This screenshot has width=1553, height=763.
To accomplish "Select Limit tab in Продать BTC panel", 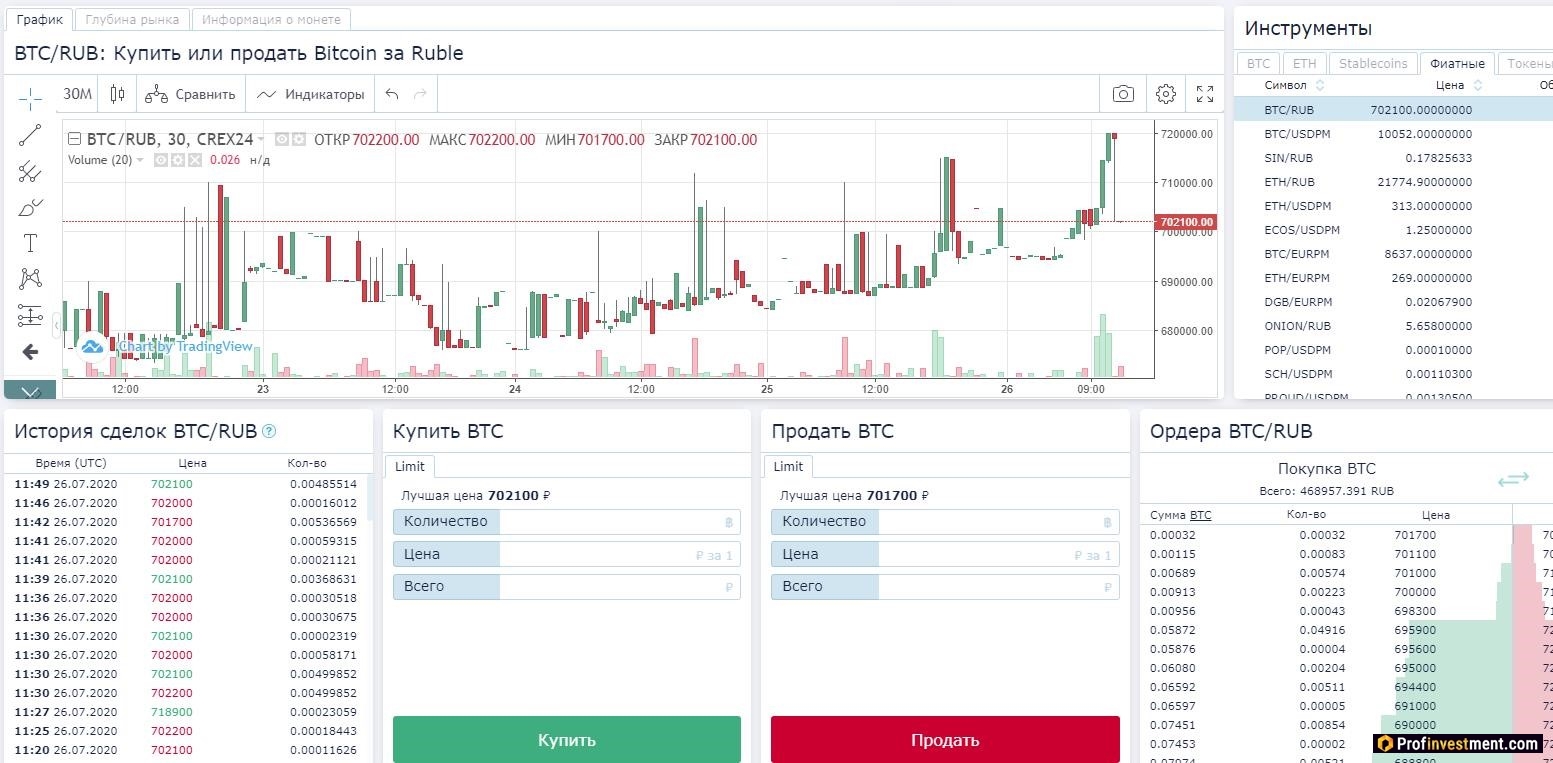I will (788, 466).
